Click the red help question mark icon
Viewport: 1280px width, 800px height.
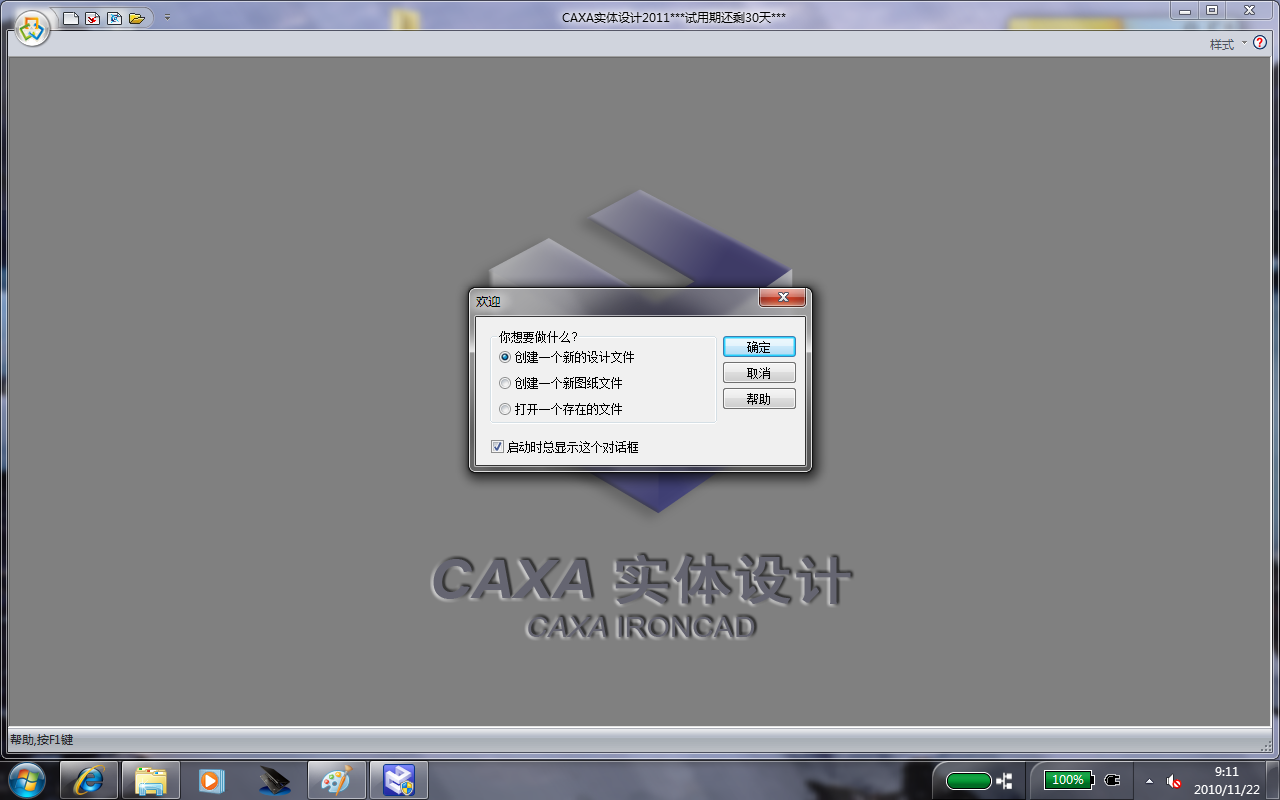point(1260,43)
